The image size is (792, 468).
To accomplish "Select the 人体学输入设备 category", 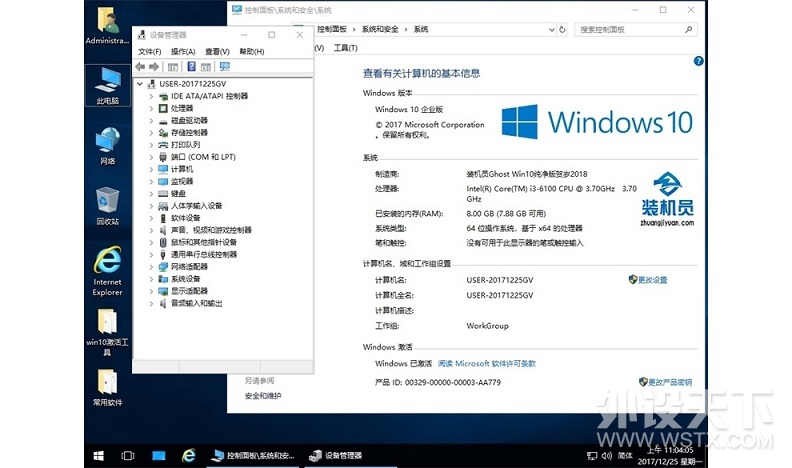I will [196, 205].
